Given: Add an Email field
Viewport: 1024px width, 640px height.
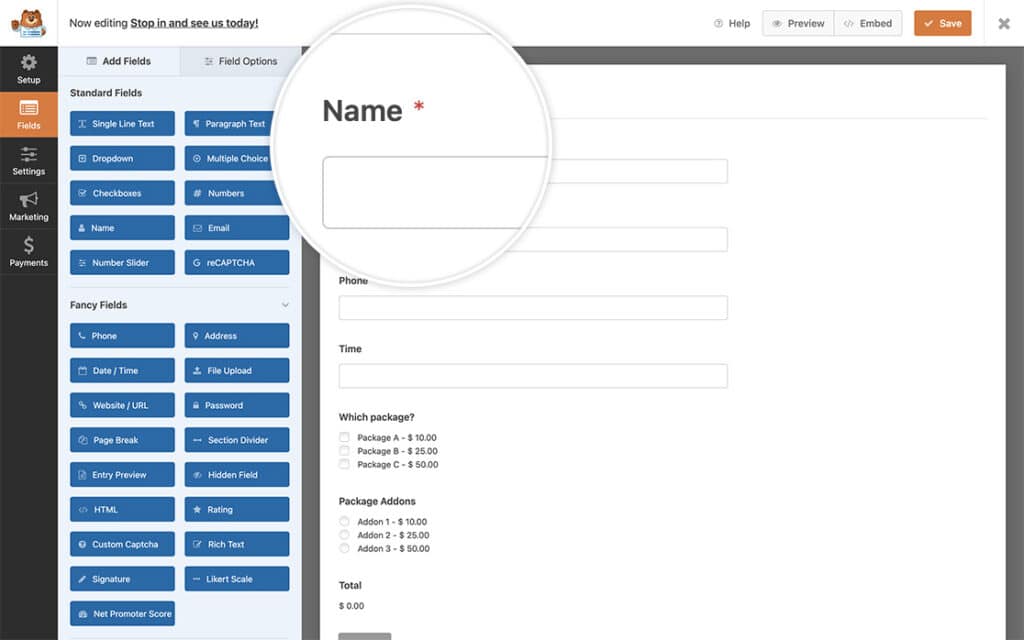Looking at the screenshot, I should pyautogui.click(x=236, y=227).
